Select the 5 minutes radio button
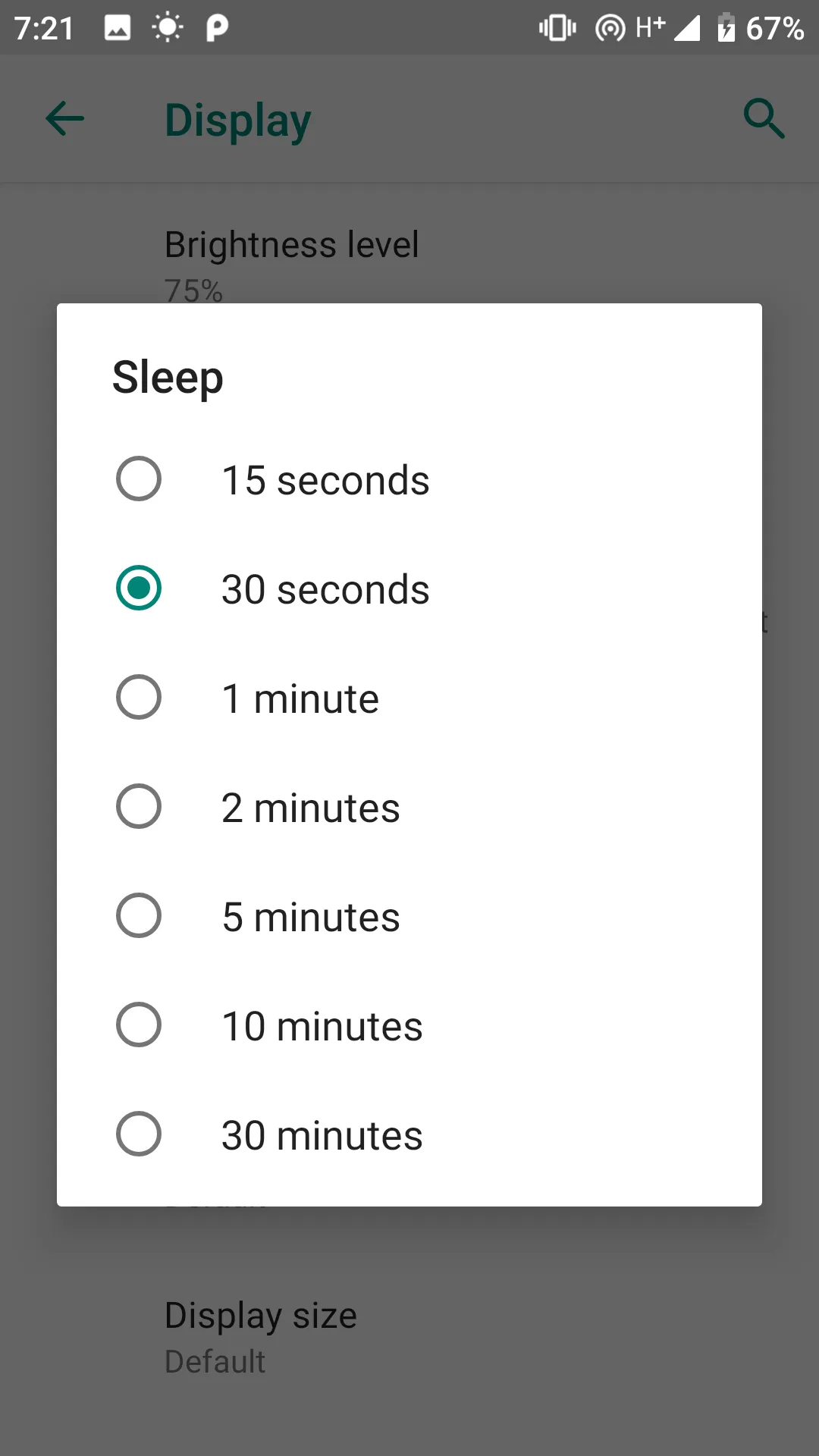819x1456 pixels. pyautogui.click(x=309, y=917)
